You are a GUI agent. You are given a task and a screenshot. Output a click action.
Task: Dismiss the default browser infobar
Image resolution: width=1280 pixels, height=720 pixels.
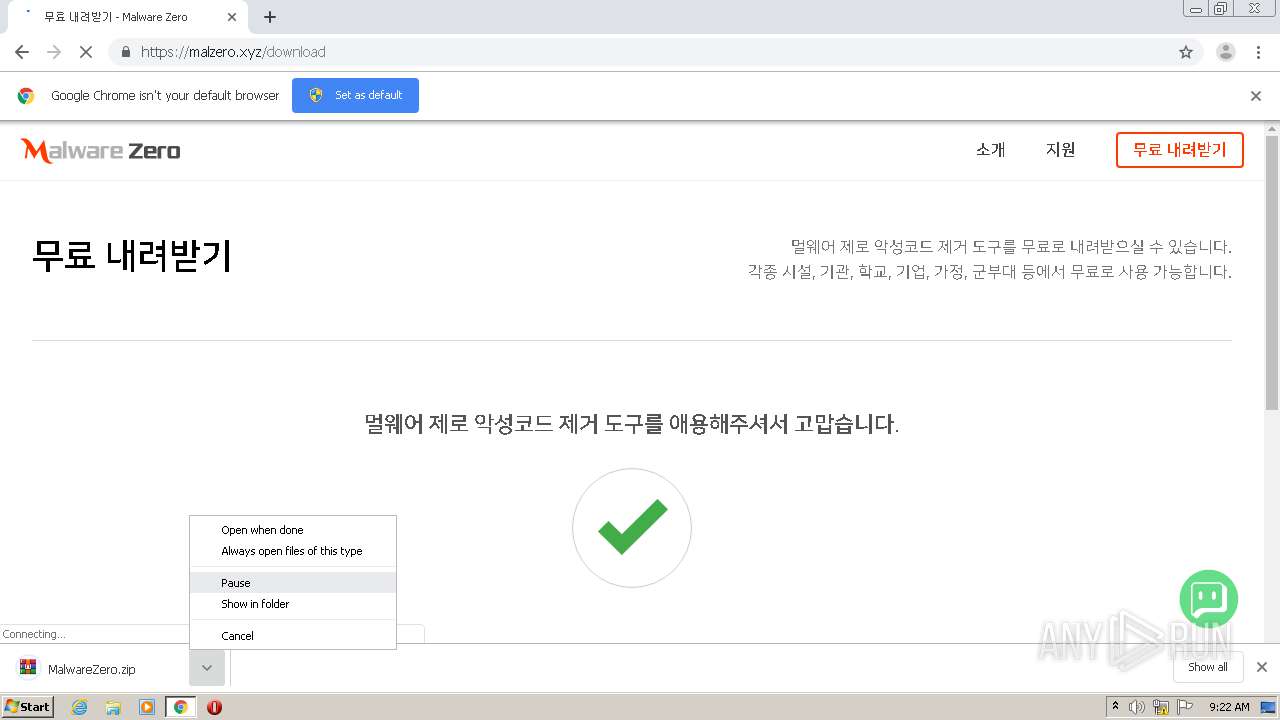tap(1256, 96)
